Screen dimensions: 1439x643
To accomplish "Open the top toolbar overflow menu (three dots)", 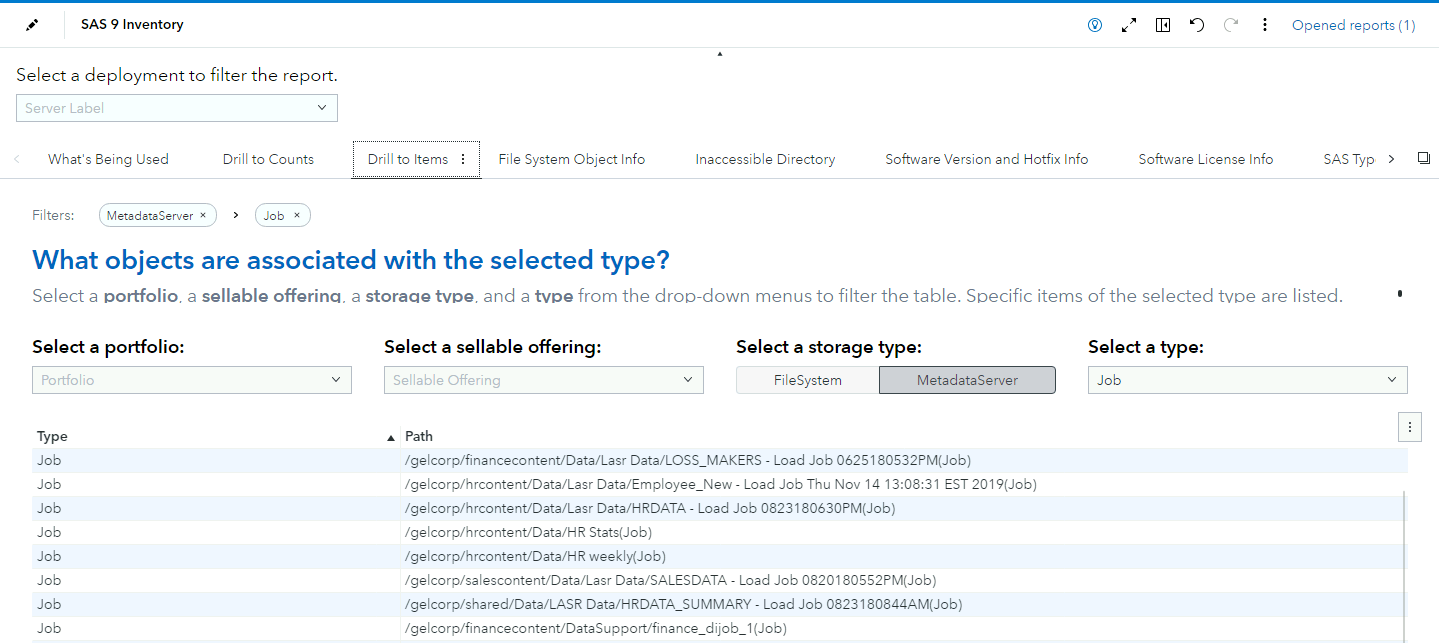I will pyautogui.click(x=1265, y=24).
